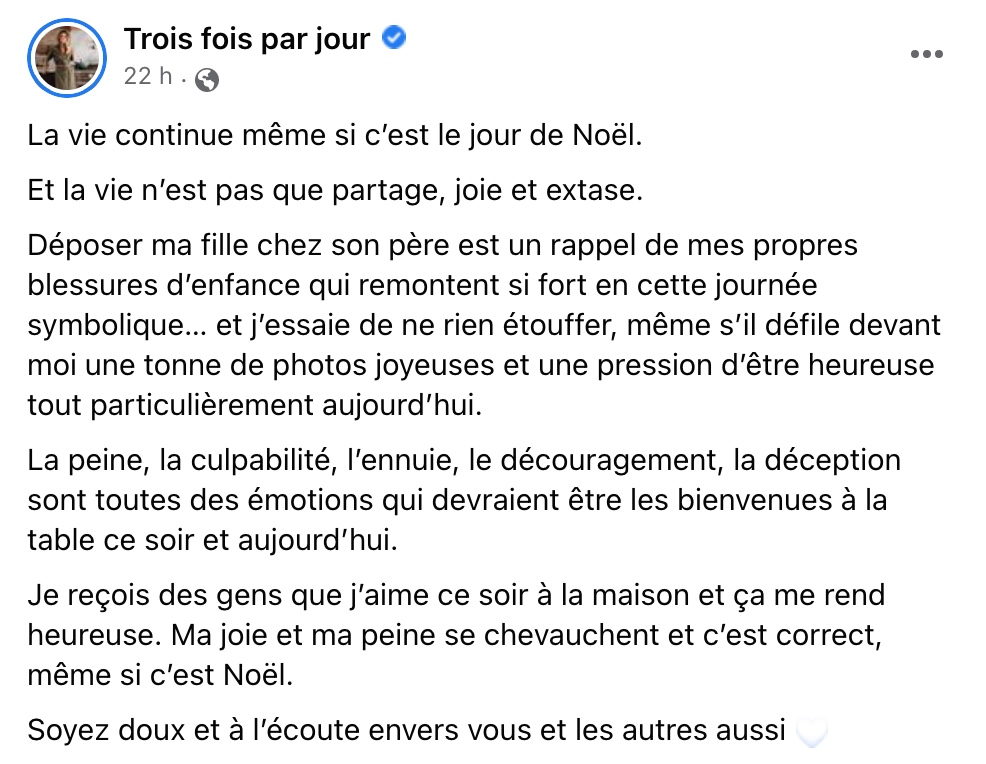Viewport: 986px width, 764px height.
Task: Click the words photos joyeuses
Action: tap(383, 366)
